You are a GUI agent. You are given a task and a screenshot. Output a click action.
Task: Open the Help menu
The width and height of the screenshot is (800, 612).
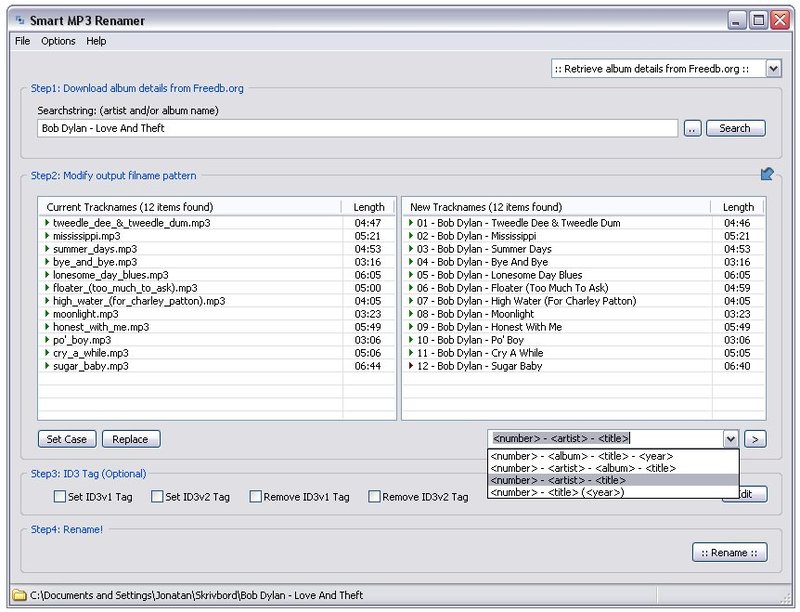(96, 41)
